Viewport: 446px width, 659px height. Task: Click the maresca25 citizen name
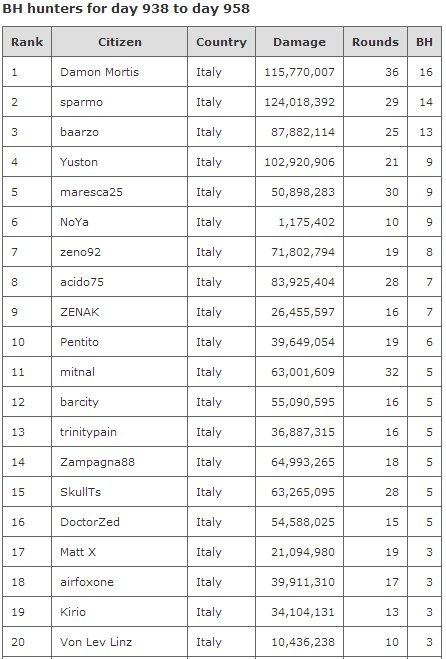pyautogui.click(x=91, y=192)
